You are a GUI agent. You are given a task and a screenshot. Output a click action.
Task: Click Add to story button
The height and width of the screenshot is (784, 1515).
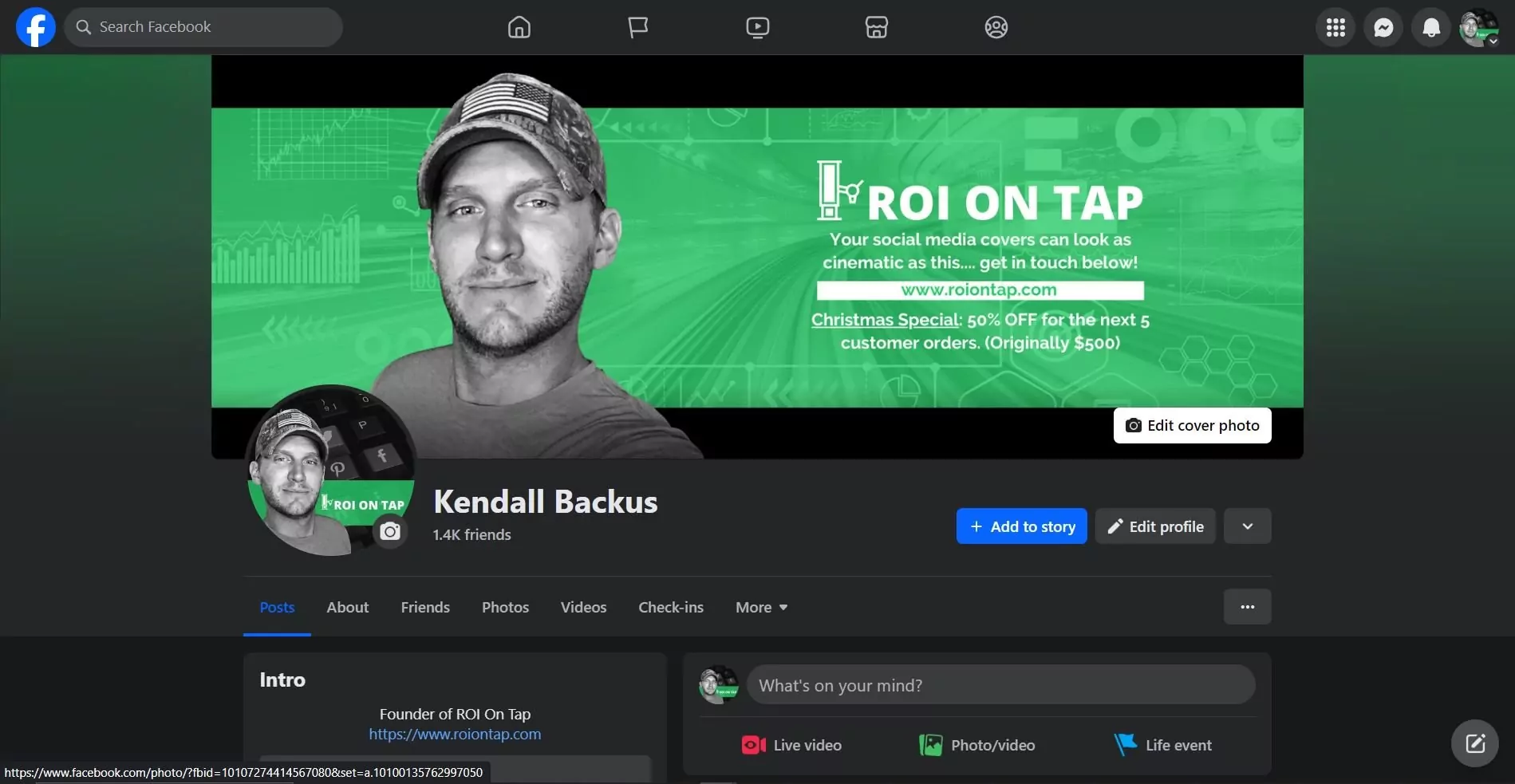point(1021,526)
